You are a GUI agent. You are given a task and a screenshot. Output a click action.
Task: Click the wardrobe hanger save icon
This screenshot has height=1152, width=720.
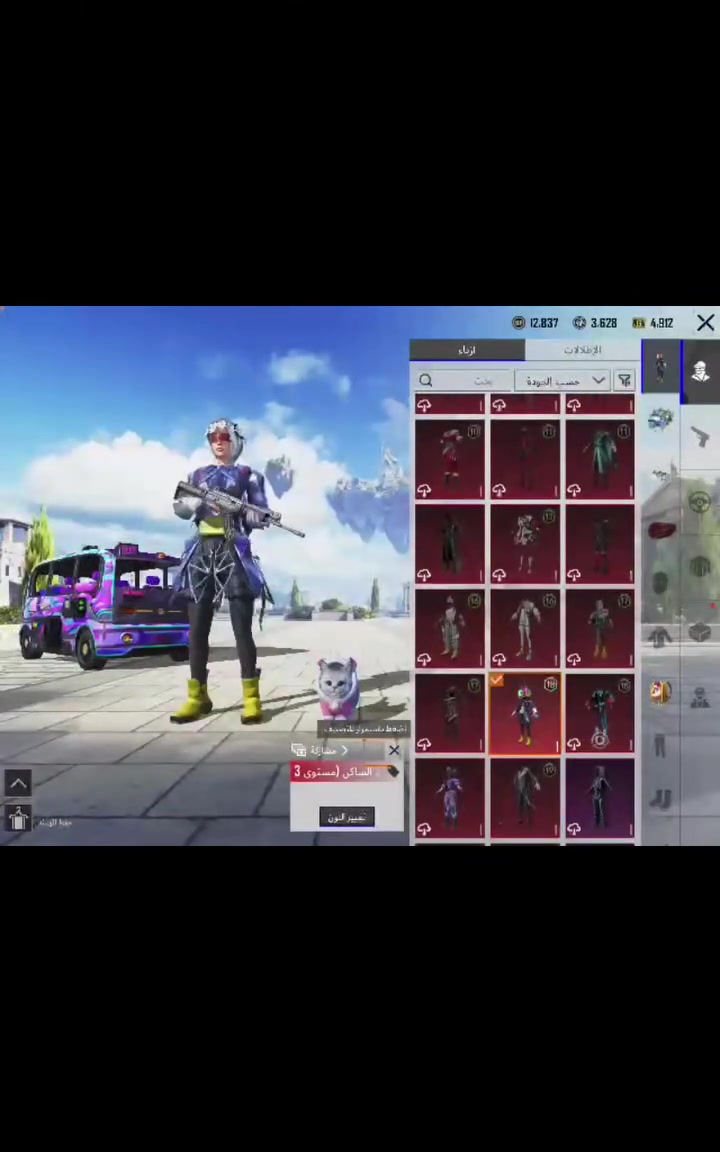(x=18, y=818)
